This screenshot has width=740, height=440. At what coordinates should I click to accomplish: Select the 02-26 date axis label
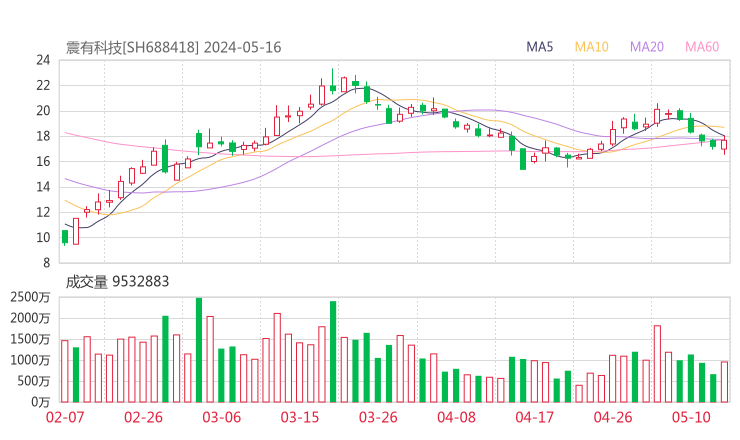(x=143, y=417)
